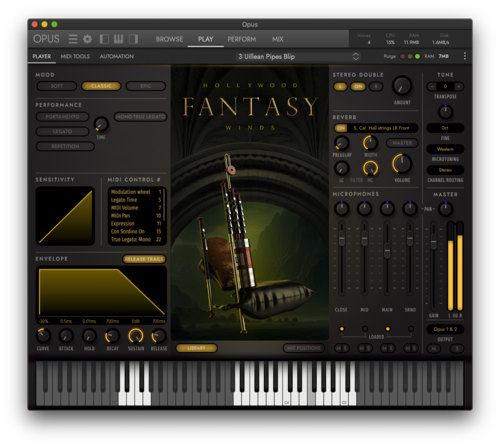Click the reverb LC filter knob
The image size is (500, 447).
point(342,168)
